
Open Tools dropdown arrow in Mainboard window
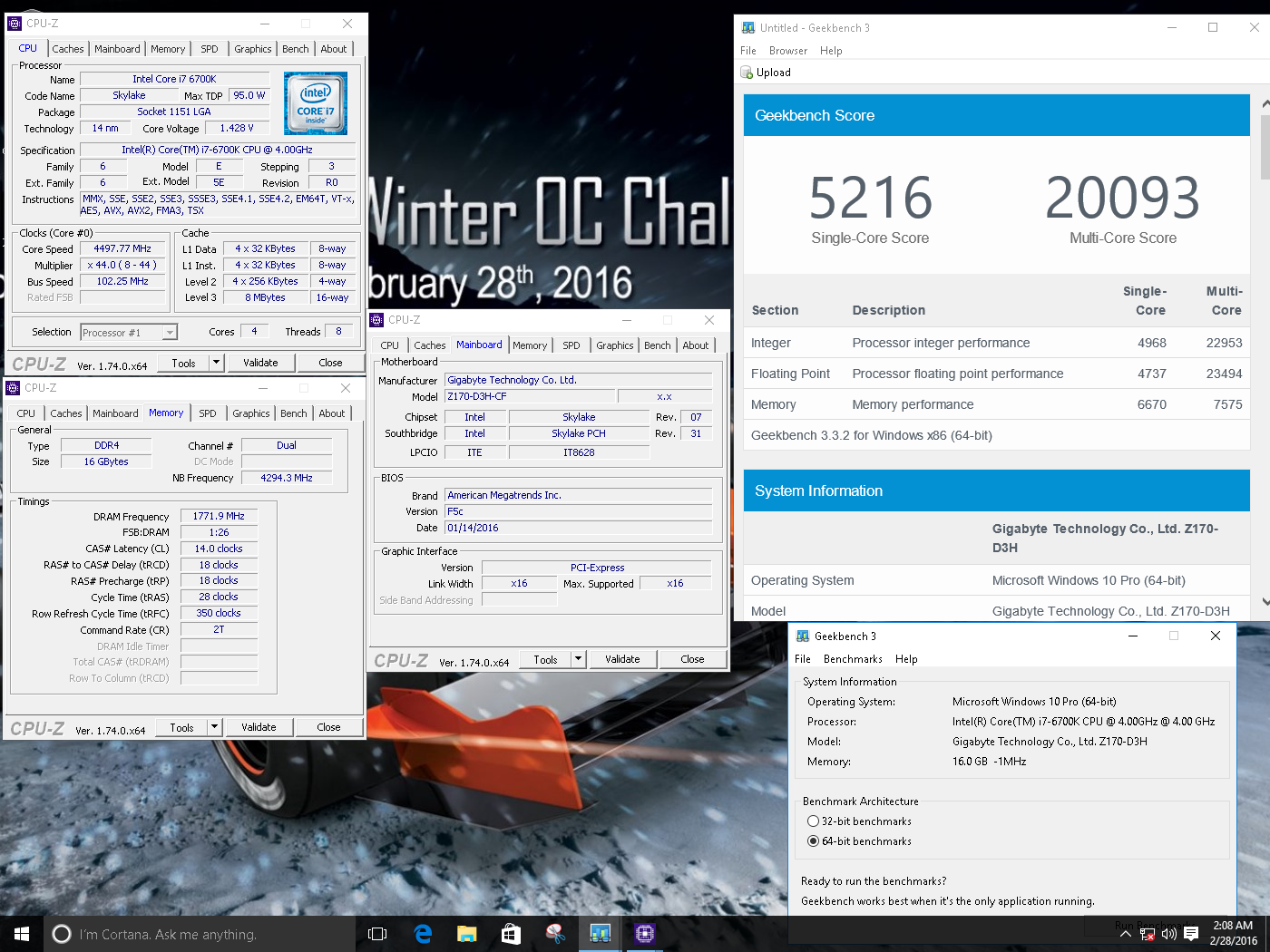pos(578,659)
